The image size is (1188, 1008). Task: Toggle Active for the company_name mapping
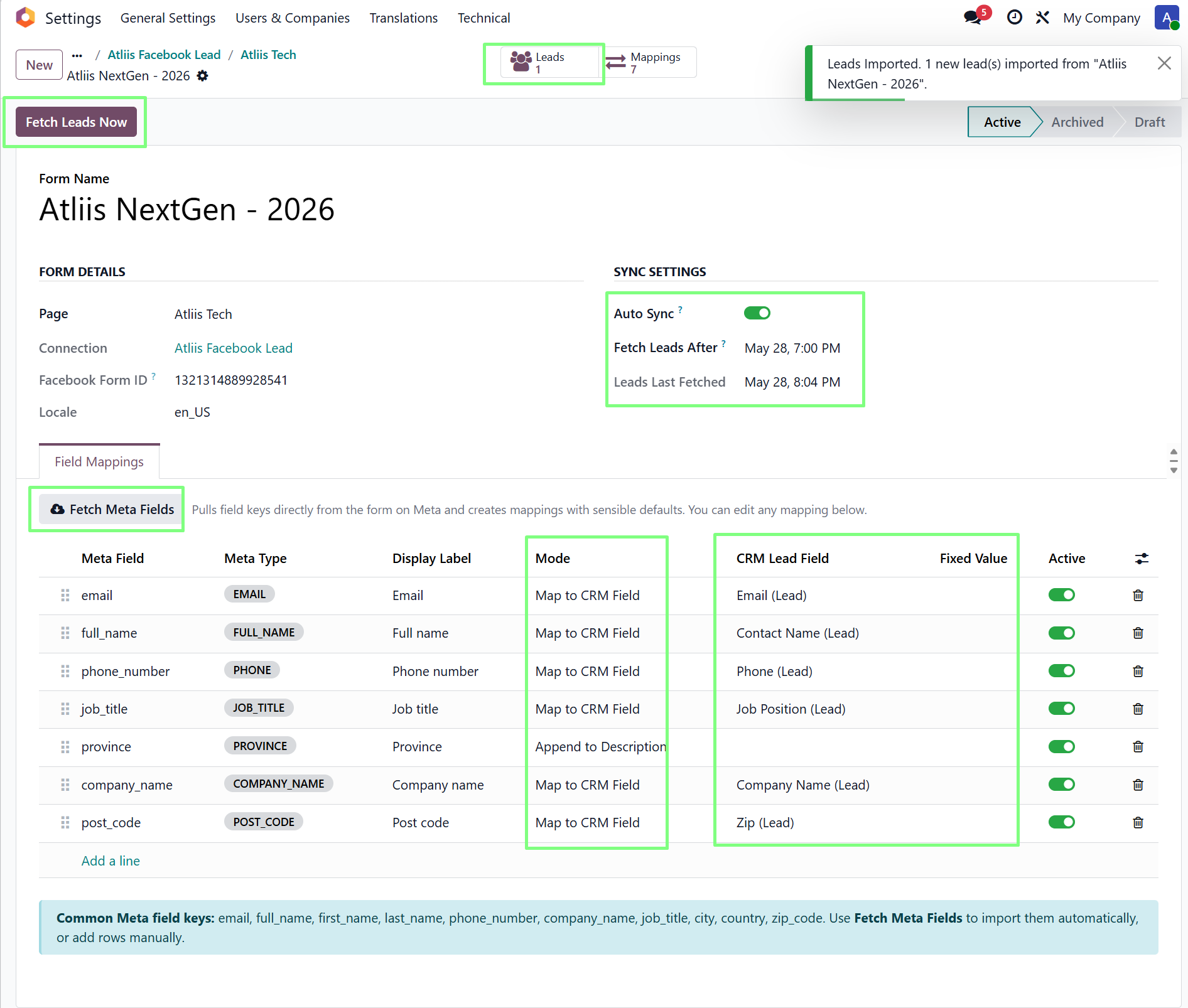pyautogui.click(x=1061, y=784)
